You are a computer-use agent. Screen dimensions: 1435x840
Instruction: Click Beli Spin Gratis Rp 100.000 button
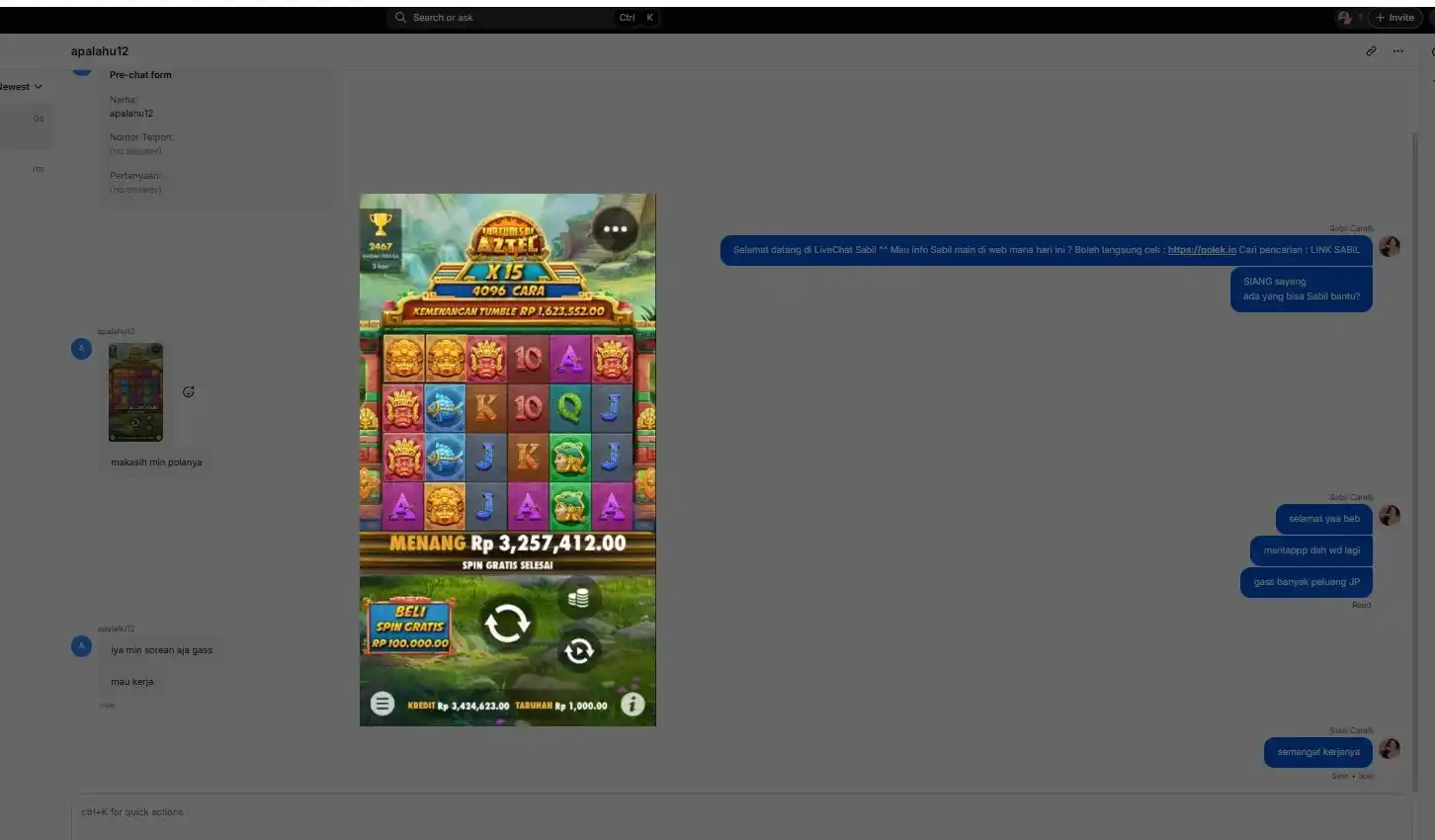pos(410,628)
